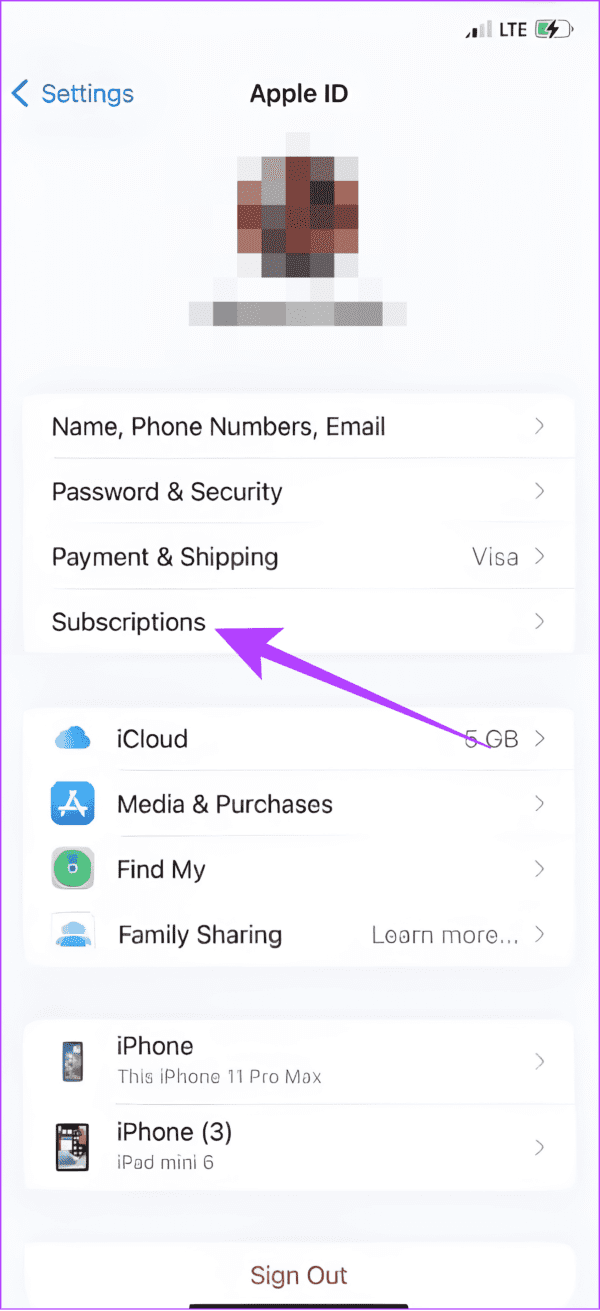The width and height of the screenshot is (600, 1311).
Task: Open the Subscriptions row
Action: click(x=299, y=622)
